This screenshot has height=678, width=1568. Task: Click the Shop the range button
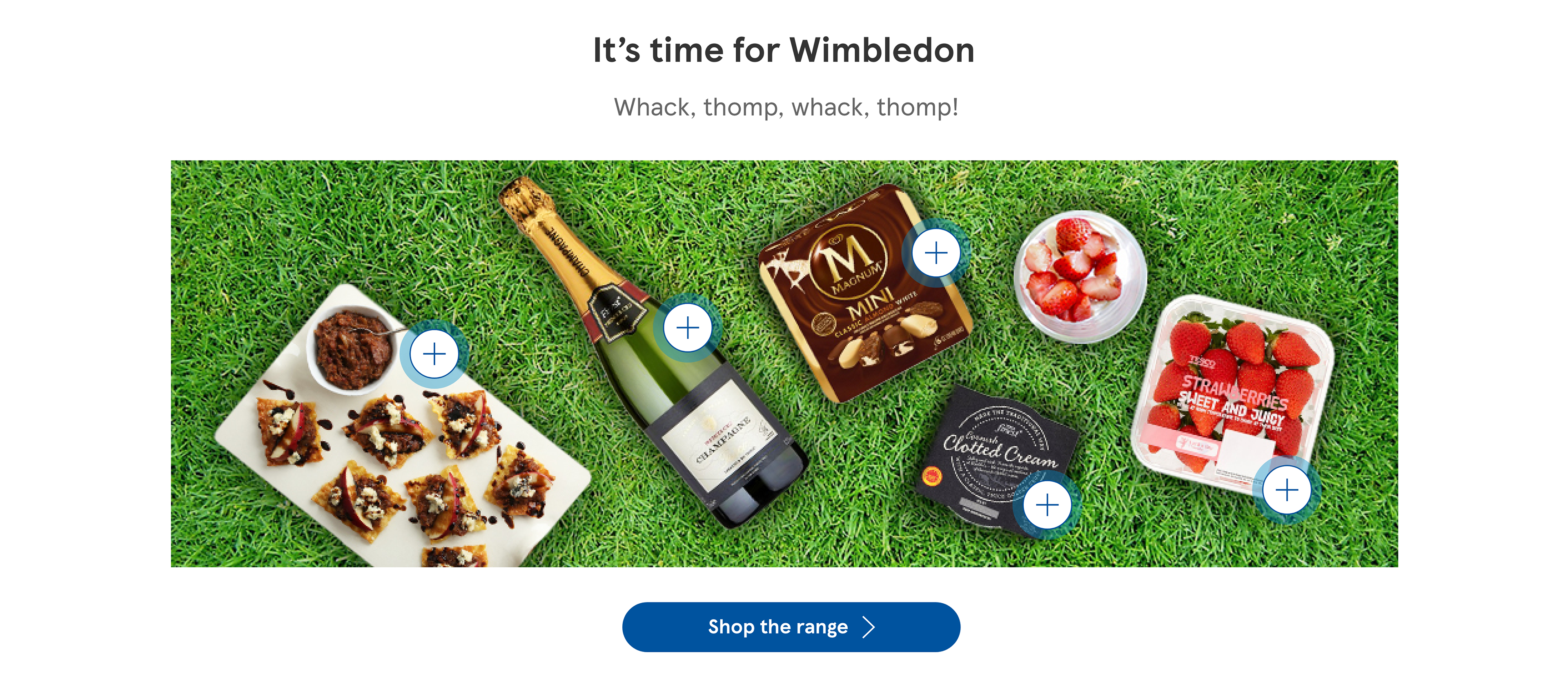pos(791,627)
